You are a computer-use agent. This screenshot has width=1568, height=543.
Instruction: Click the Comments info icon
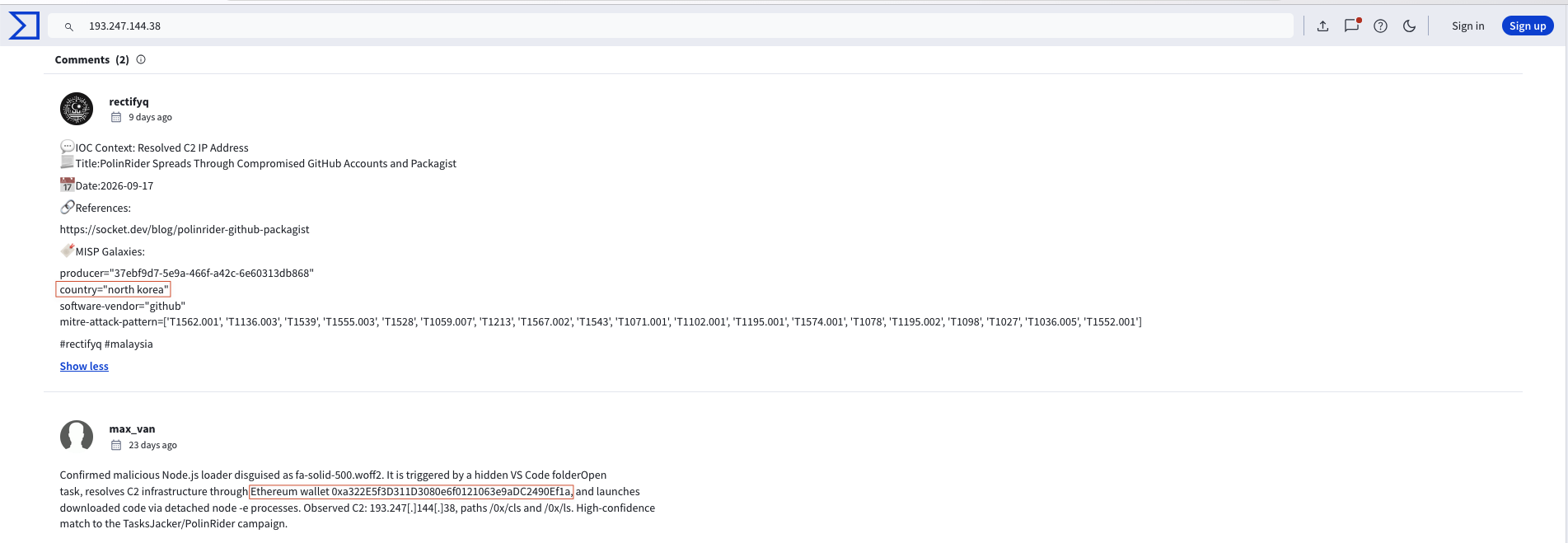[x=141, y=59]
